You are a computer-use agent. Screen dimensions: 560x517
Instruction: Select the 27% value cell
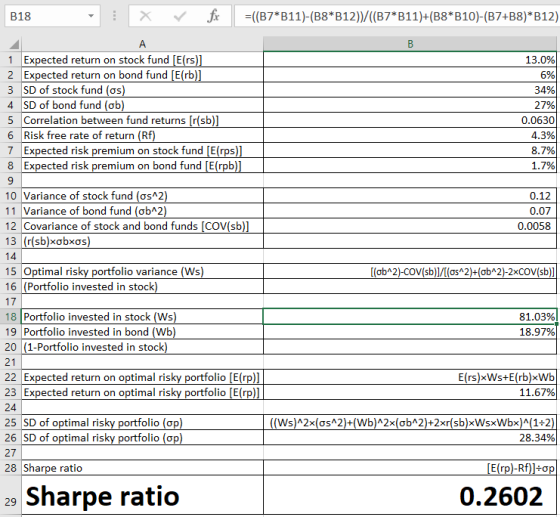[410, 105]
